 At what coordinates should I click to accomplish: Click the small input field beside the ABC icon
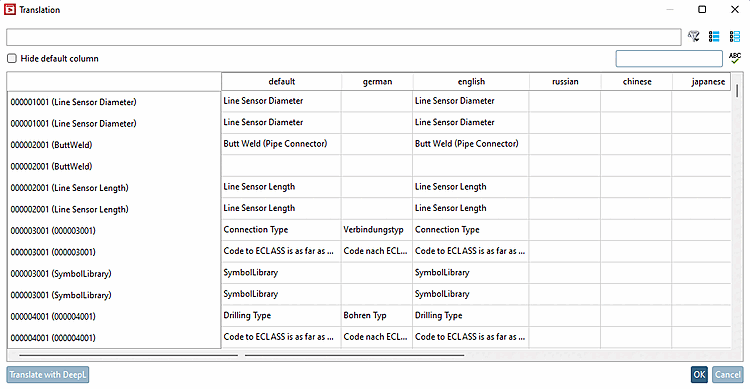669,58
